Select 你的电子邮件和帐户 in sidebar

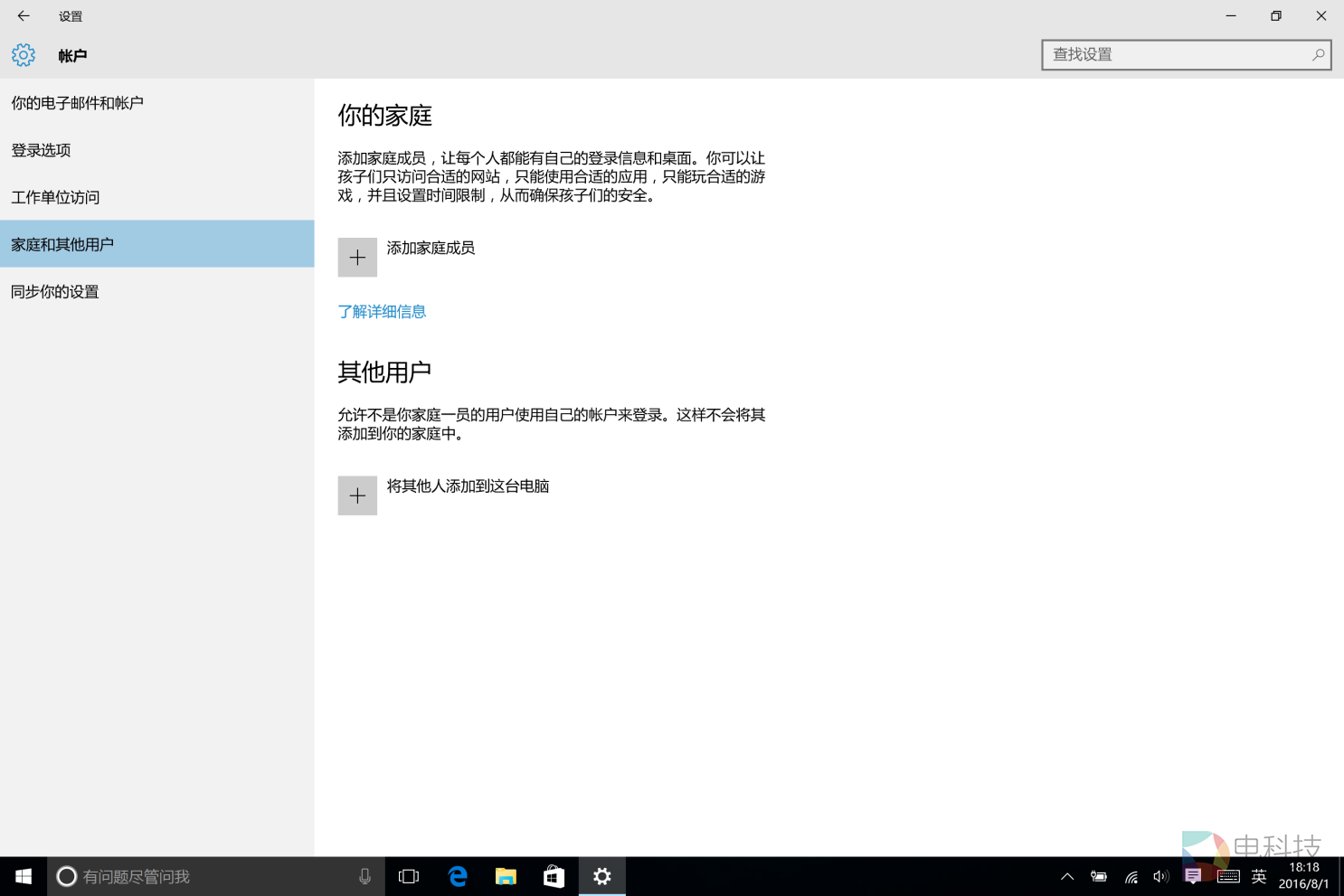point(78,103)
